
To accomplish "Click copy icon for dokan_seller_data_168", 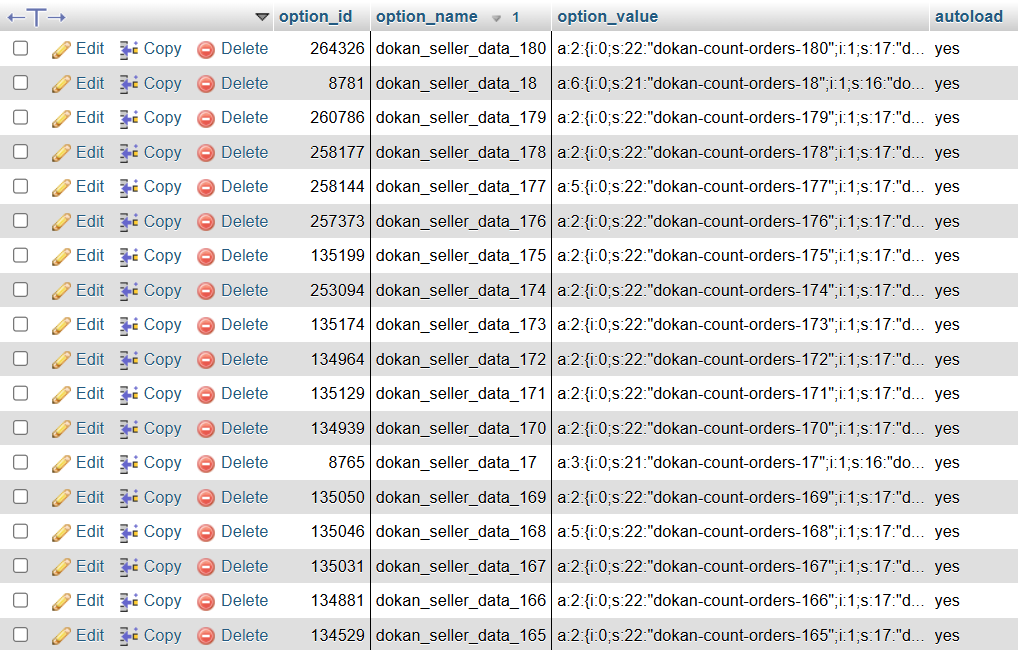I will tap(129, 532).
